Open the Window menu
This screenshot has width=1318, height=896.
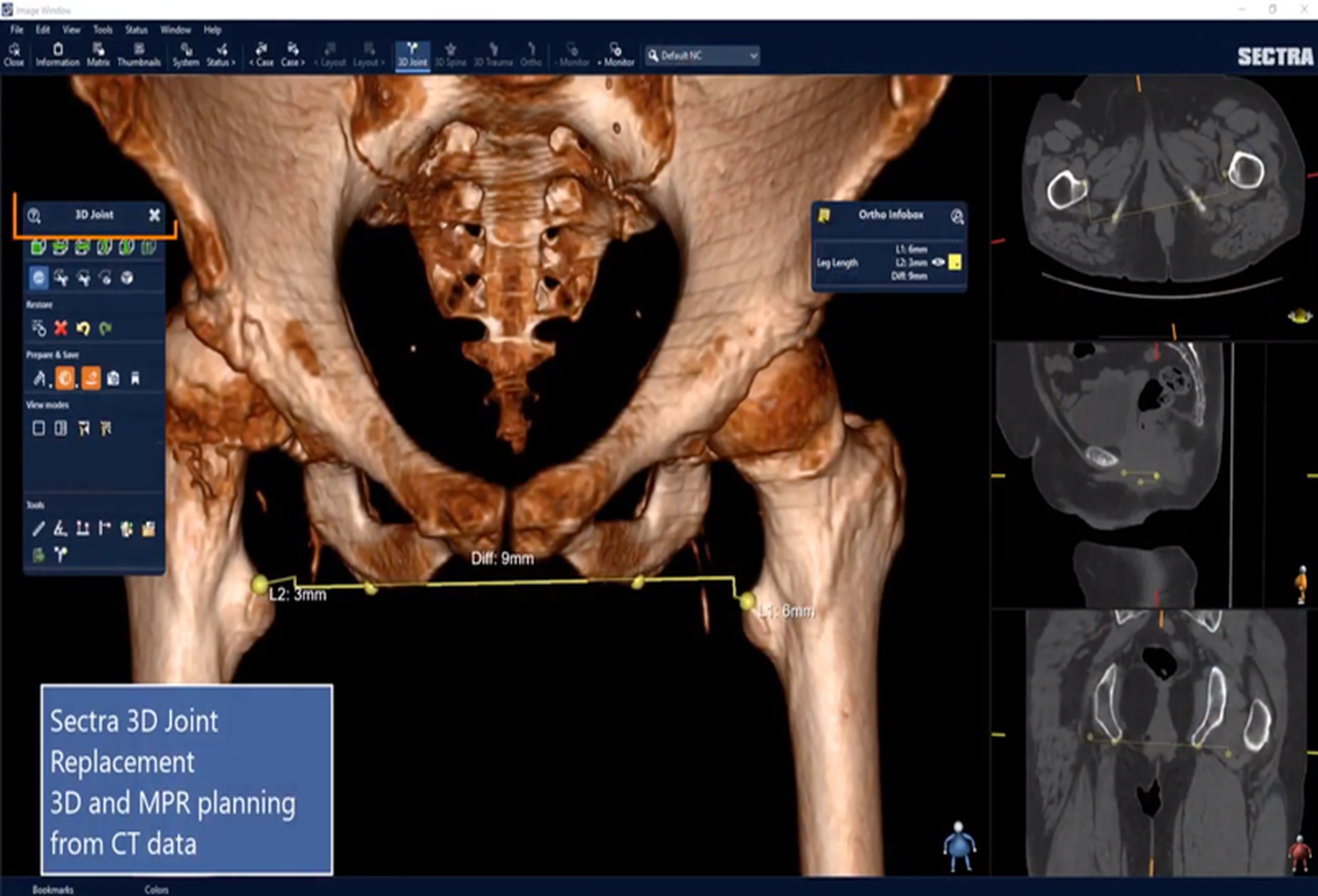tap(175, 30)
